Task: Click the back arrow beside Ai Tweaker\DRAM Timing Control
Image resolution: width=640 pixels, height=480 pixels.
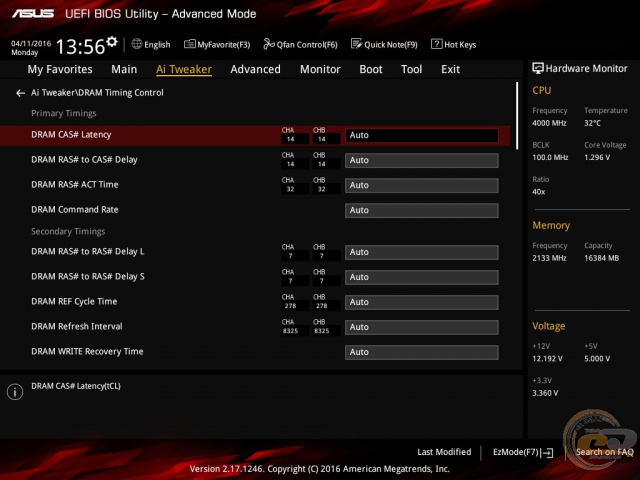Action: point(20,93)
